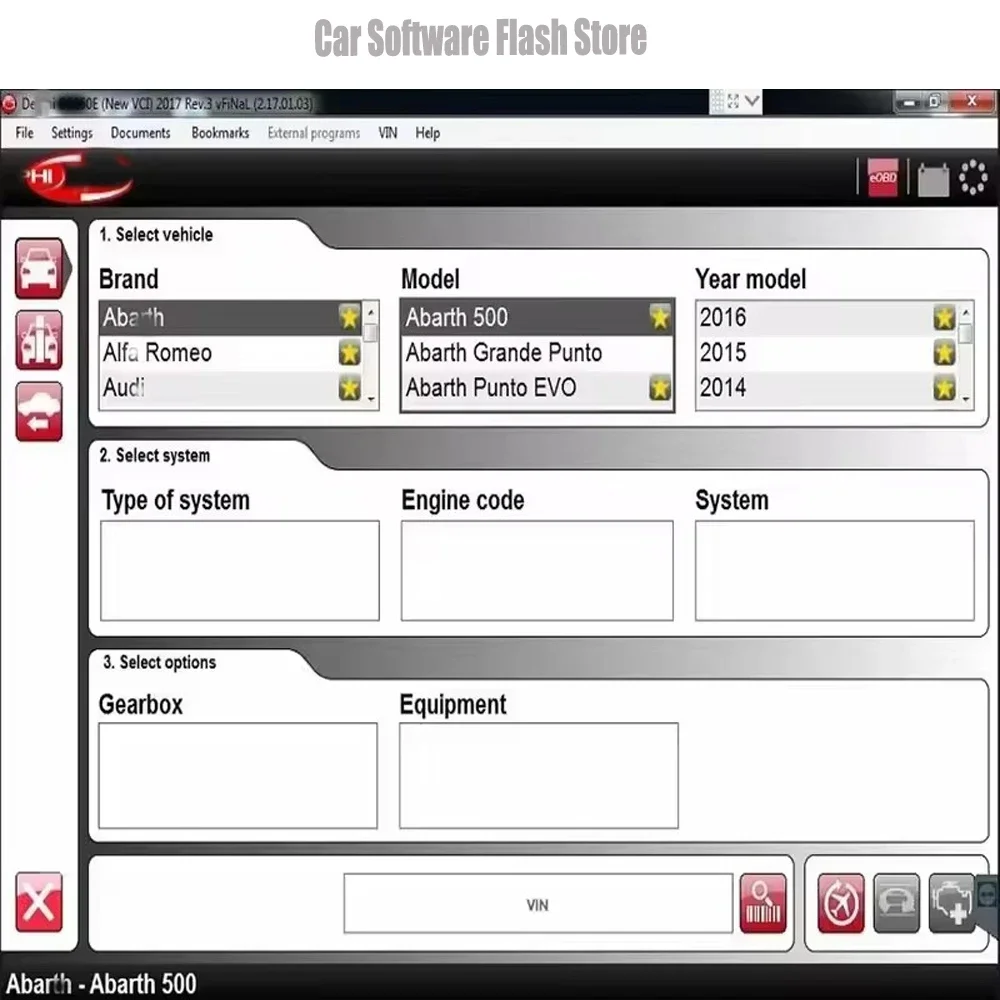The image size is (1000, 1000).
Task: Click the fullscreen expand icon in title bar
Action: pyautogui.click(x=733, y=101)
